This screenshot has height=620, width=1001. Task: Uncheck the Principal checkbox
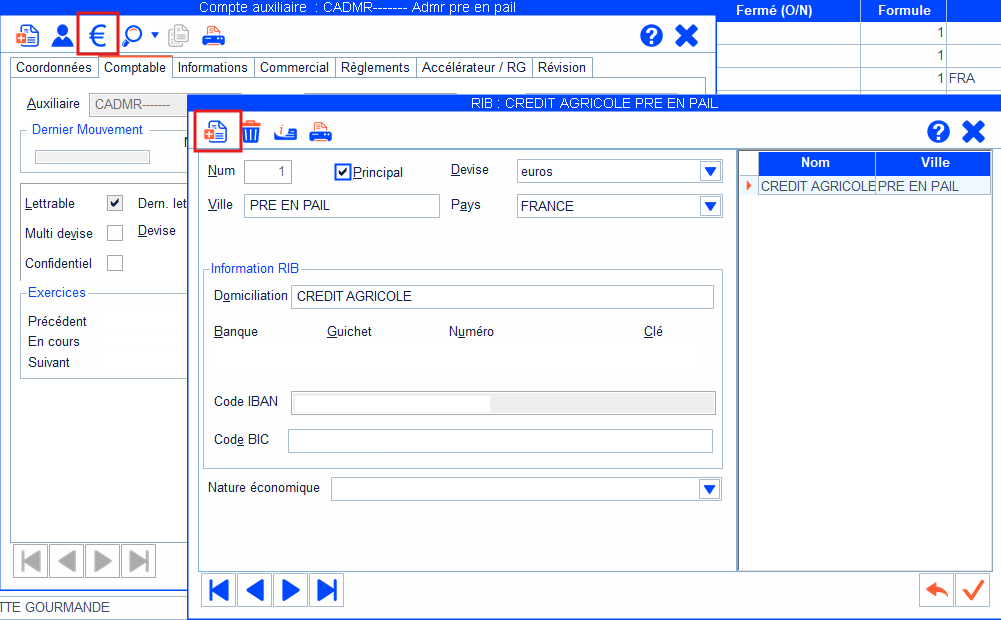point(343,172)
